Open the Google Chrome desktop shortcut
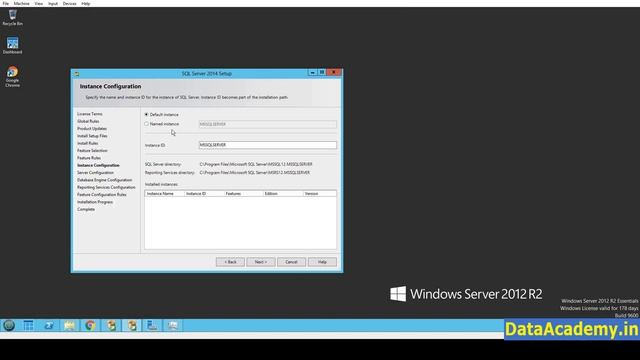Image resolution: width=640 pixels, height=360 pixels. tap(12, 76)
